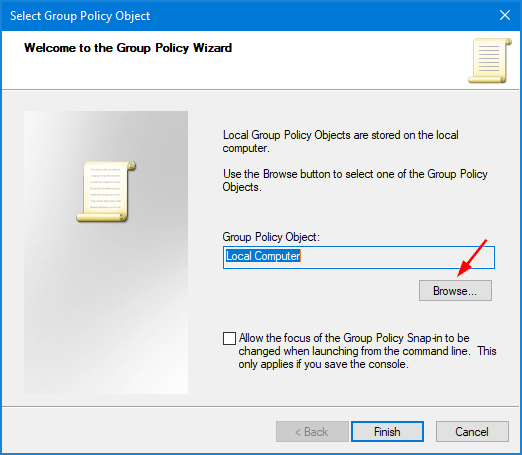Click the gray gradient wizard banner image
The image size is (522, 455).
coord(106,252)
